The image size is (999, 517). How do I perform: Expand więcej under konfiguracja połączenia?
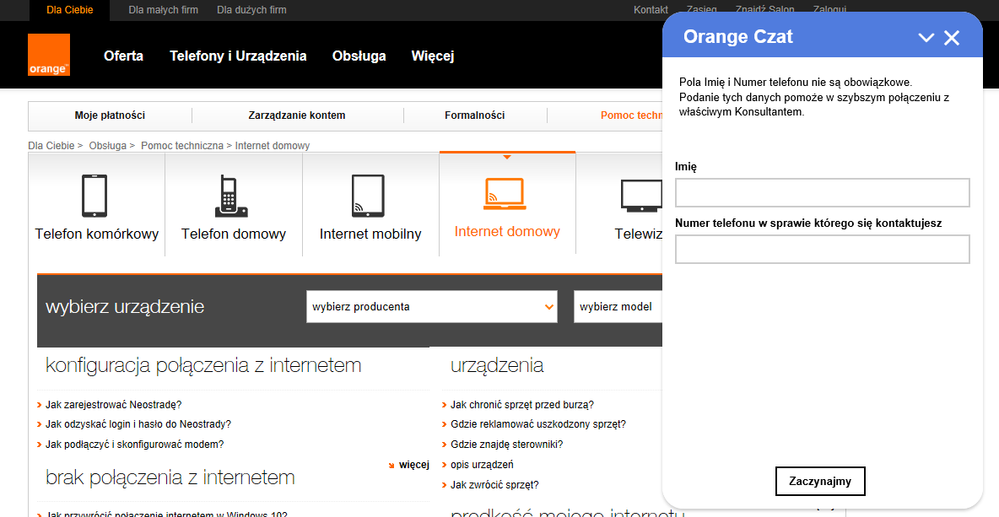click(x=412, y=465)
